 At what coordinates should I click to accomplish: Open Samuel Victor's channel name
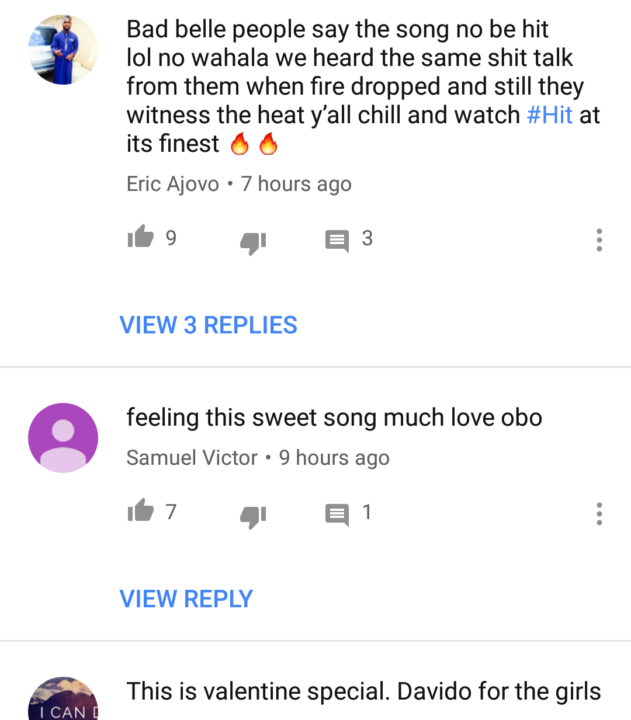(x=192, y=457)
